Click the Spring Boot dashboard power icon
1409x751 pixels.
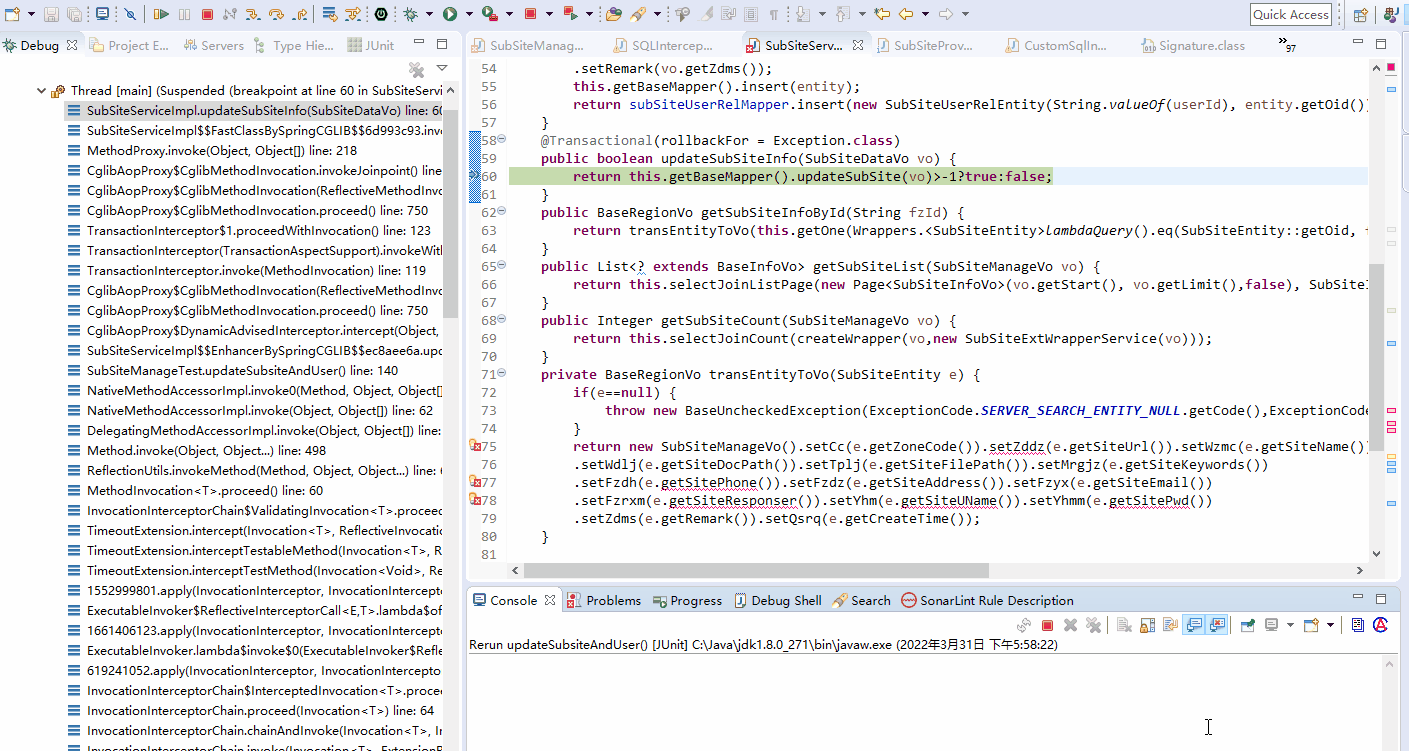point(381,14)
